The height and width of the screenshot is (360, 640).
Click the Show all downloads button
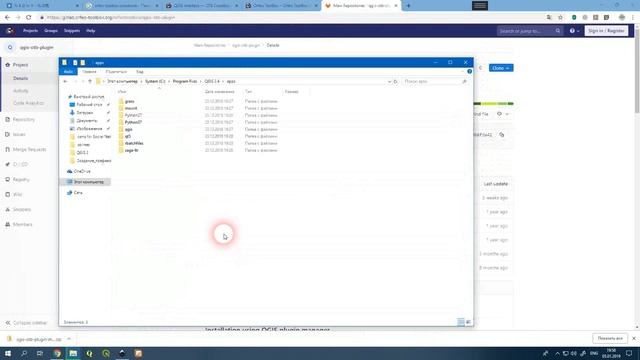click(610, 338)
